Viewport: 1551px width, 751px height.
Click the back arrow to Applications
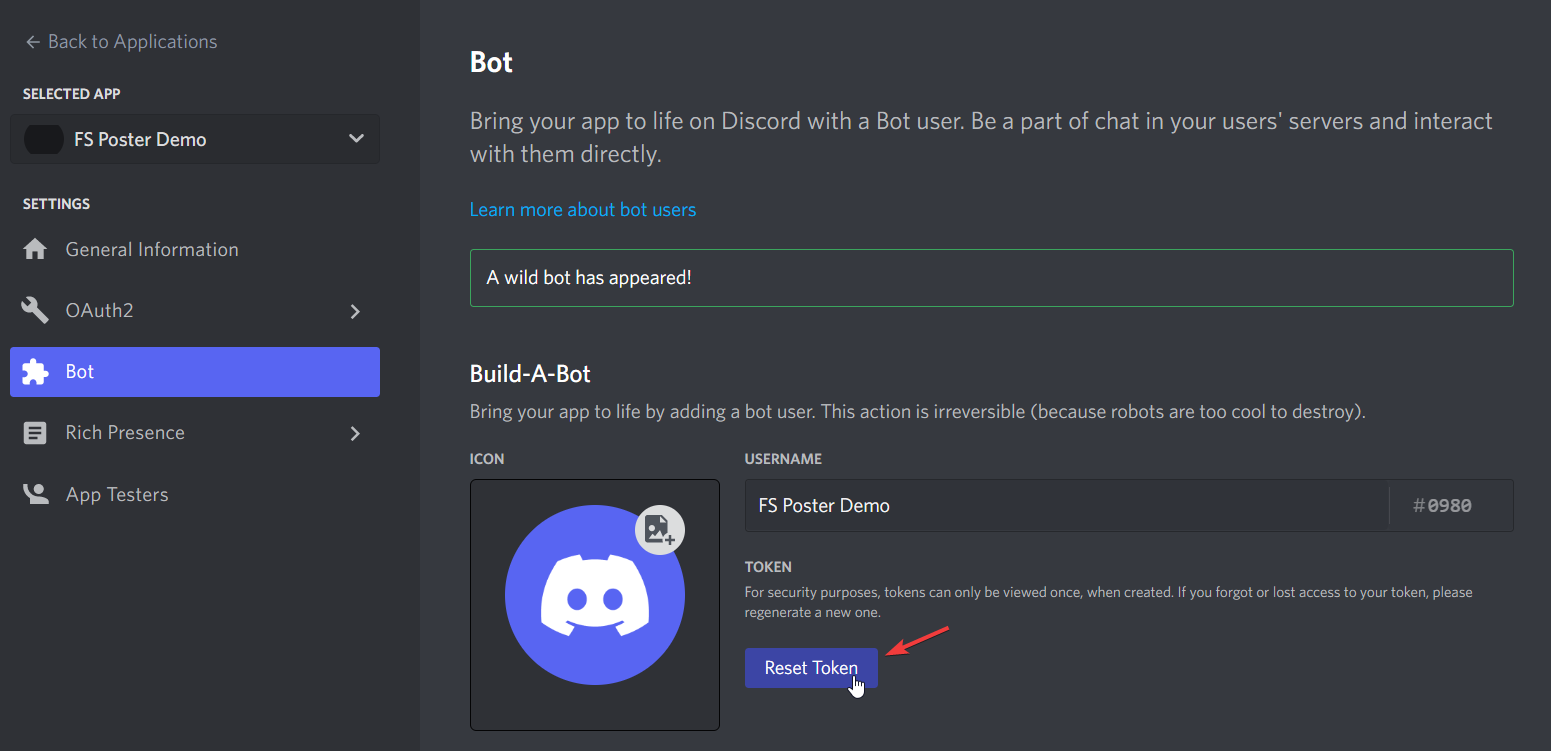[33, 42]
